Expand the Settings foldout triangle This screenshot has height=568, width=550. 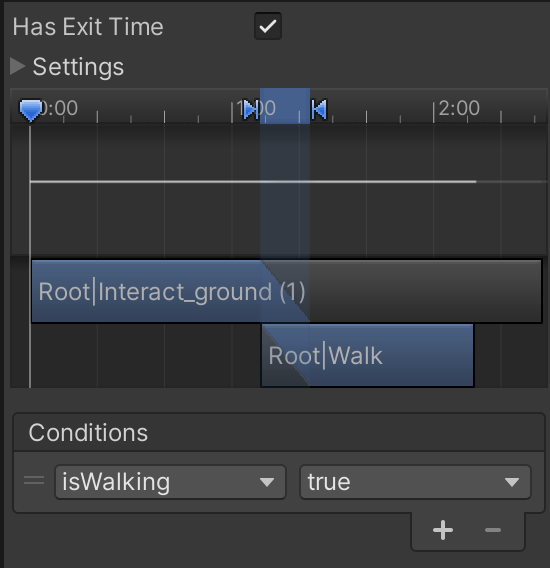(17, 67)
